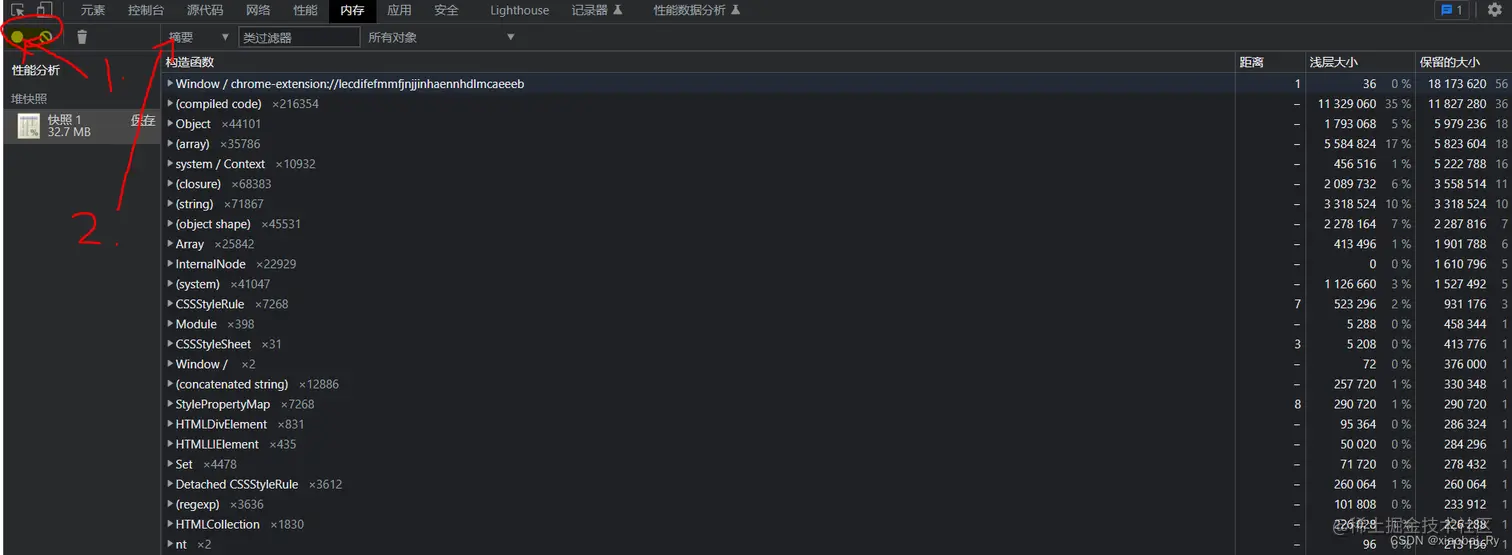The height and width of the screenshot is (555, 1512).
Task: Expand the HTMLLIElement ×435 row
Action: point(170,444)
